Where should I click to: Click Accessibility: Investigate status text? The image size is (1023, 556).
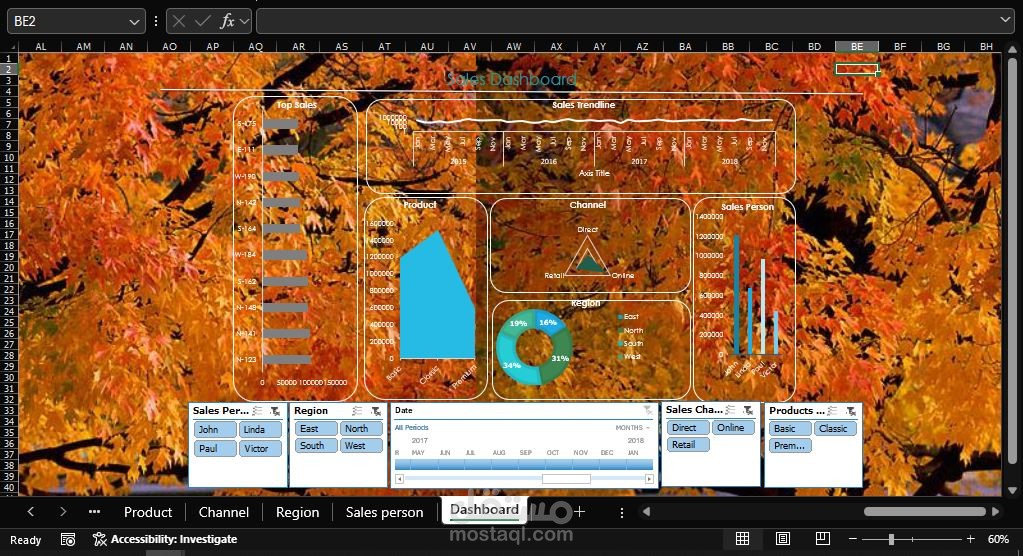pos(174,540)
